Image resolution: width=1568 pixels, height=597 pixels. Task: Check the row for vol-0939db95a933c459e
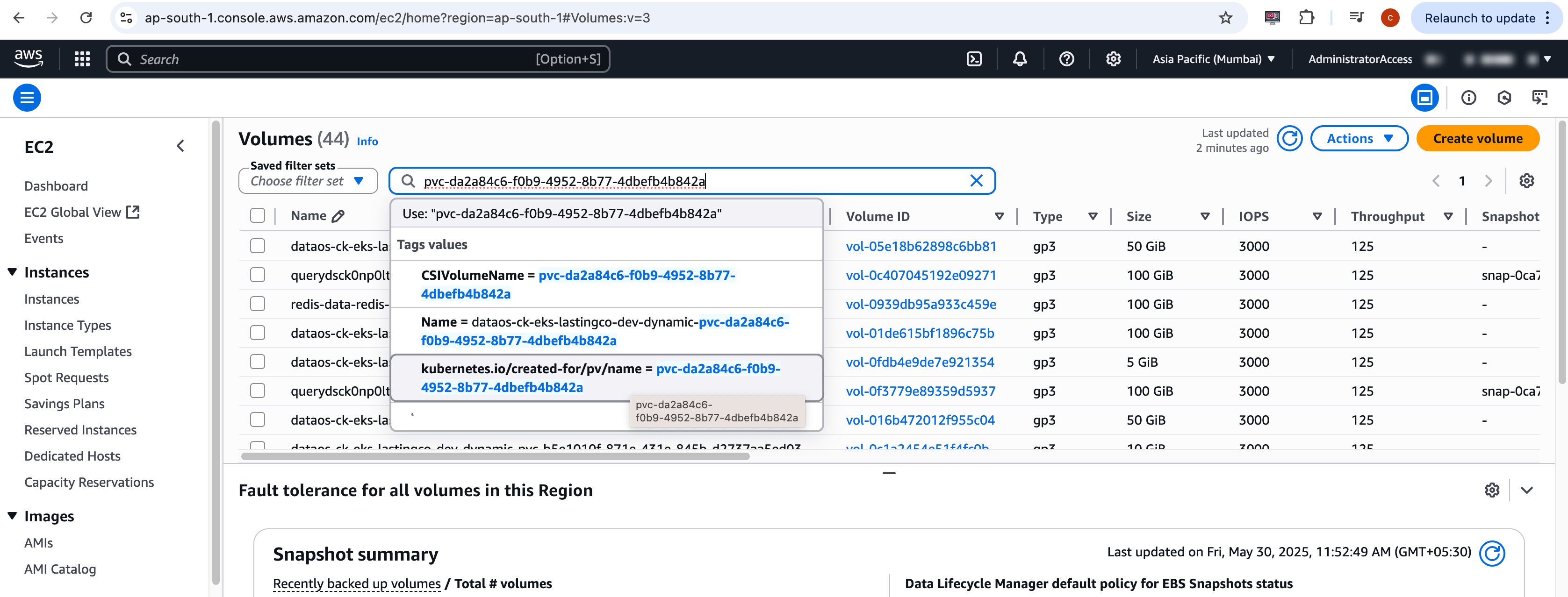(258, 304)
